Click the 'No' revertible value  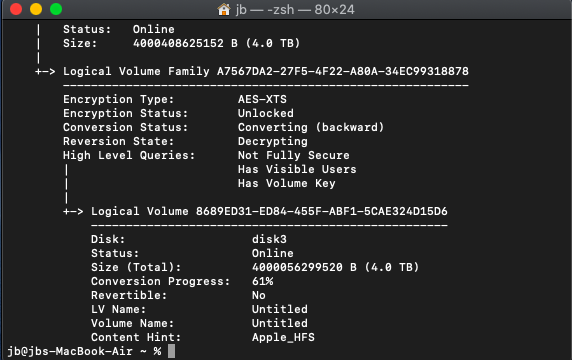coord(259,295)
